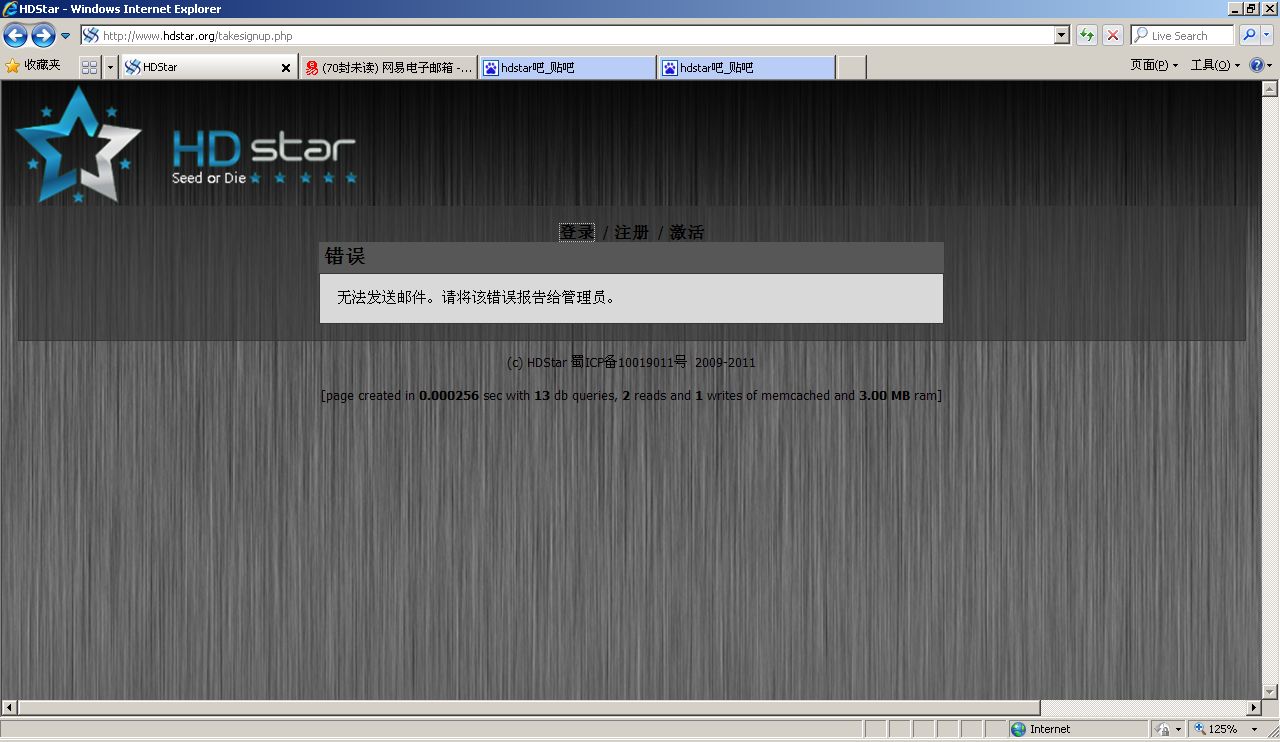
Task: Open the Internet Explorer title bar icon menu
Action: coord(10,9)
